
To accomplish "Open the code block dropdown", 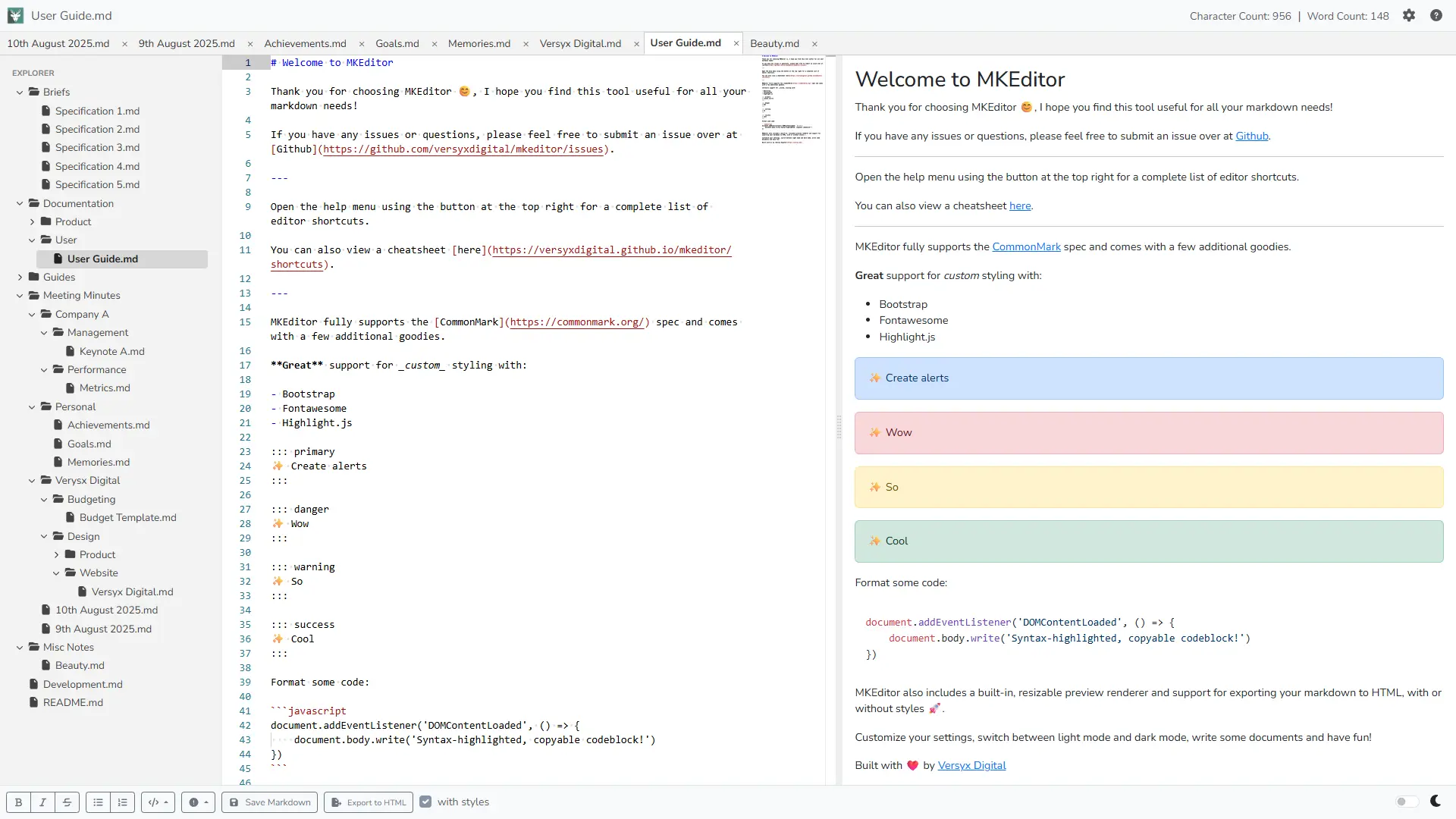I will (158, 802).
